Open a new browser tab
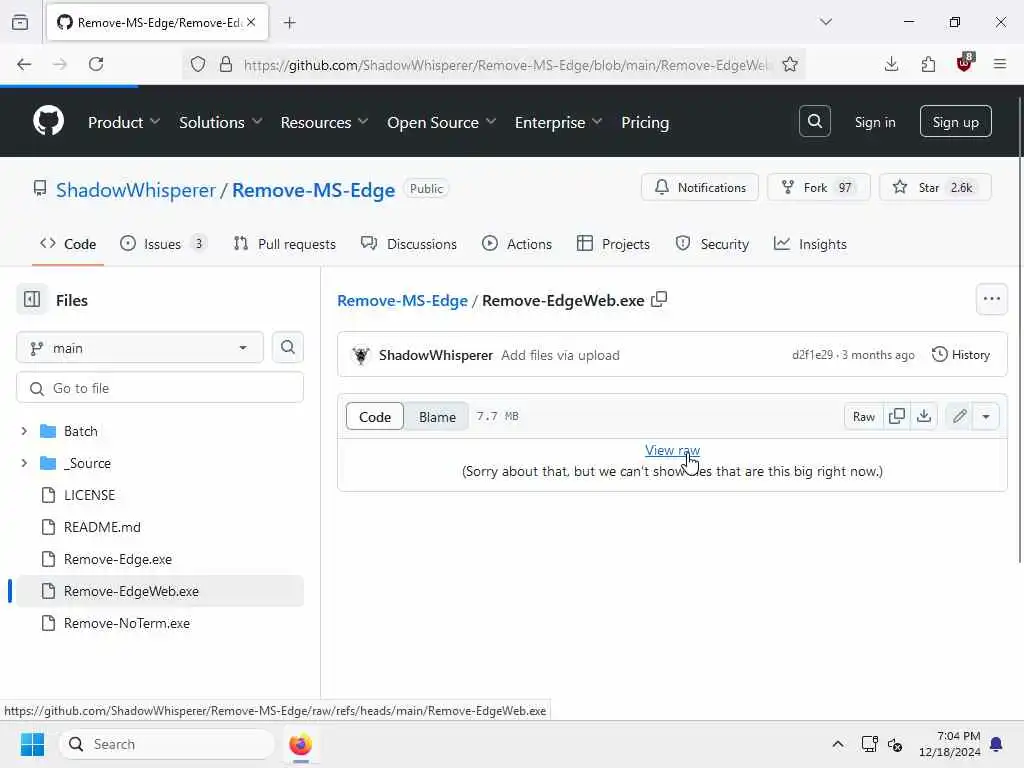1024x768 pixels. pyautogui.click(x=289, y=23)
